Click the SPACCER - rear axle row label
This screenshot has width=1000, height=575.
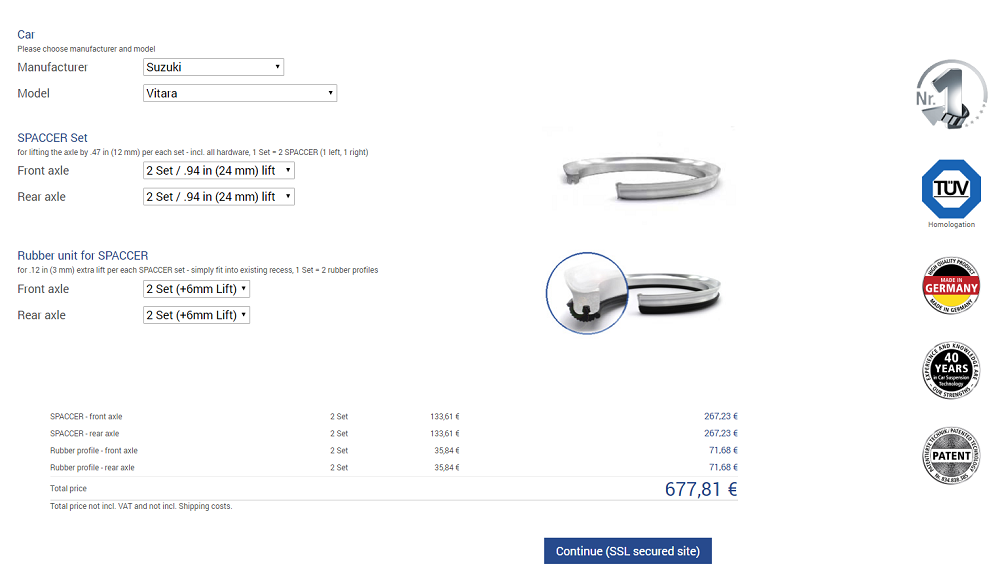pyautogui.click(x=85, y=433)
